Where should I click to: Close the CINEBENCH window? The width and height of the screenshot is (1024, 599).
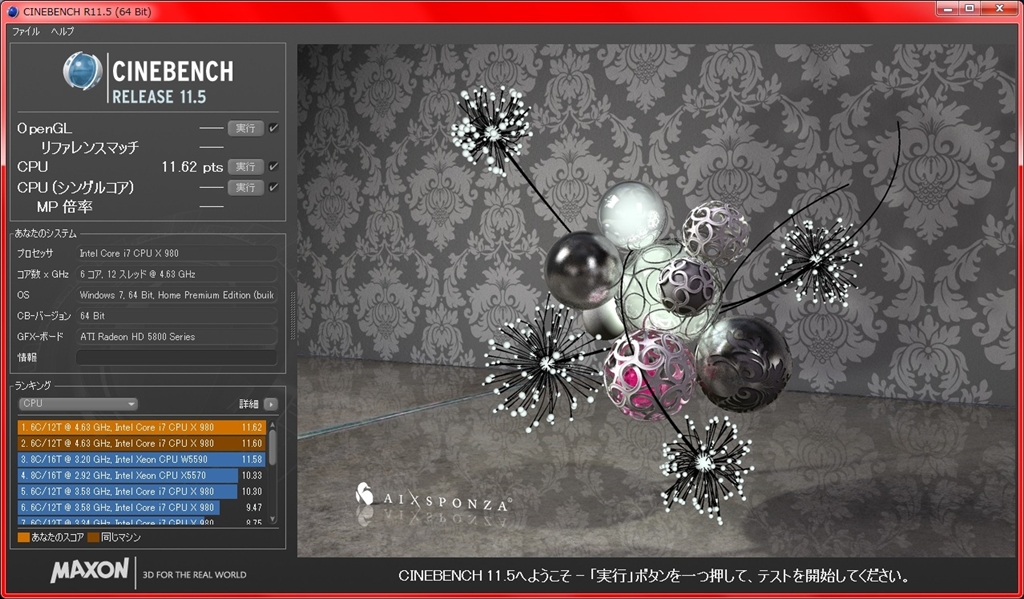coord(1000,8)
